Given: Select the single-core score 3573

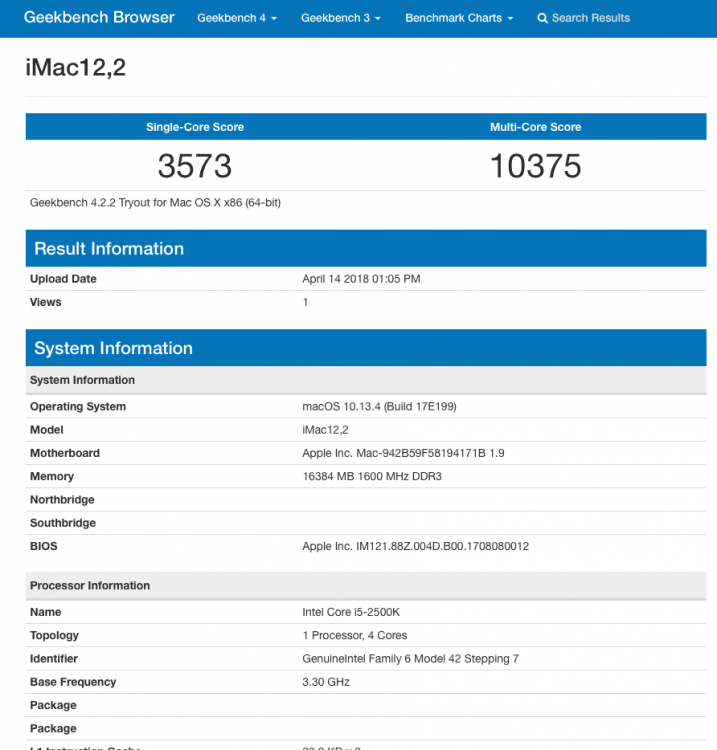Looking at the screenshot, I should [x=195, y=166].
